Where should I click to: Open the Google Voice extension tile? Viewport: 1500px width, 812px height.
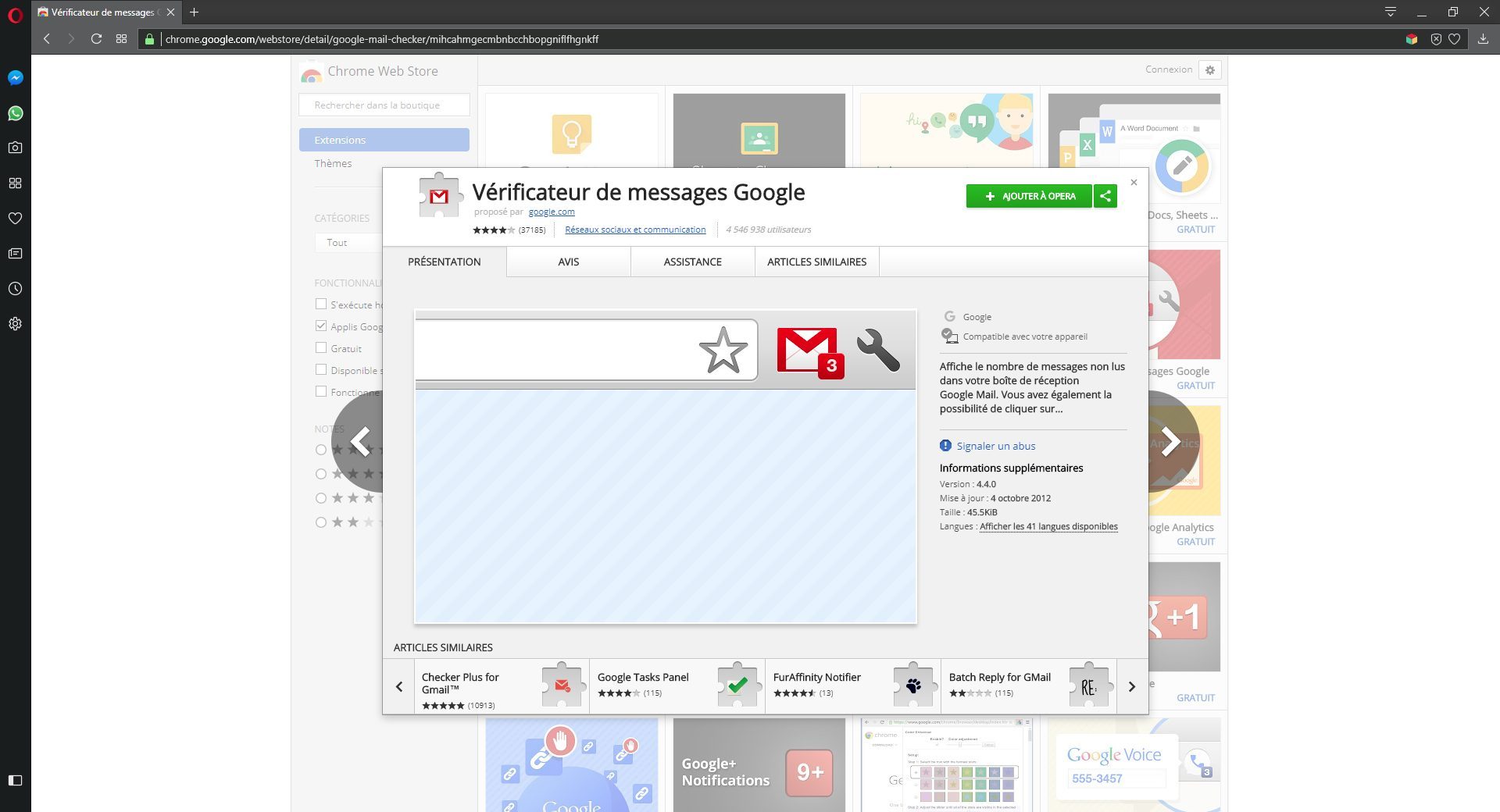click(x=1134, y=765)
